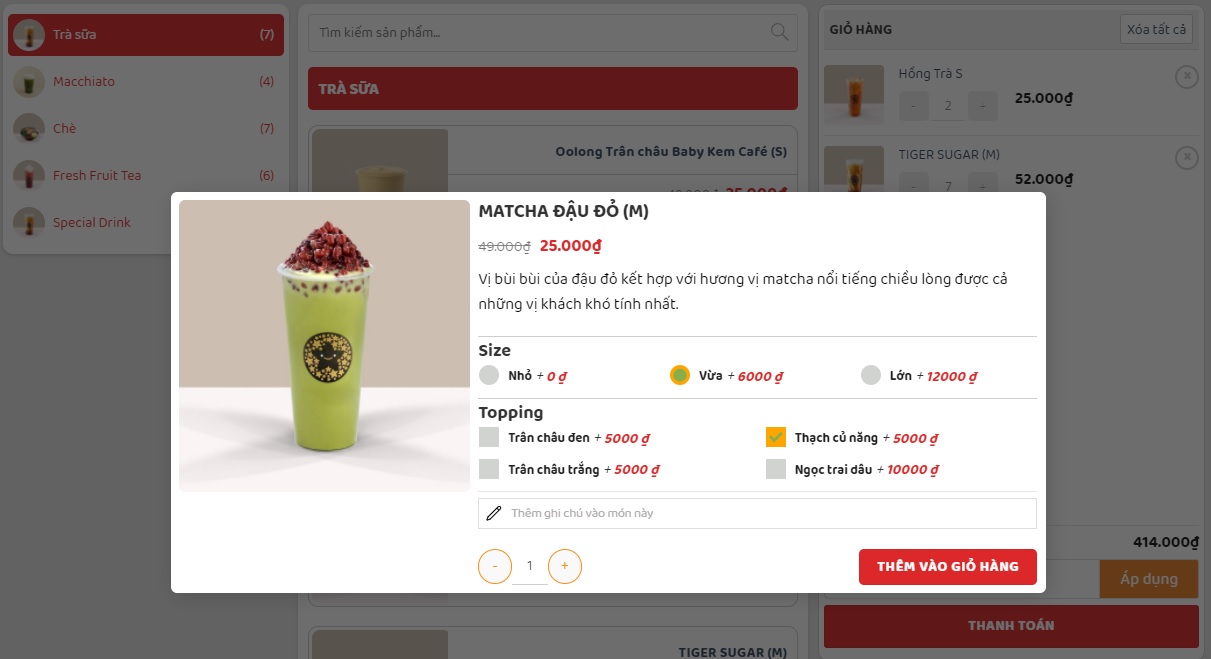Click the search magnifier icon
1211x659 pixels.
780,32
